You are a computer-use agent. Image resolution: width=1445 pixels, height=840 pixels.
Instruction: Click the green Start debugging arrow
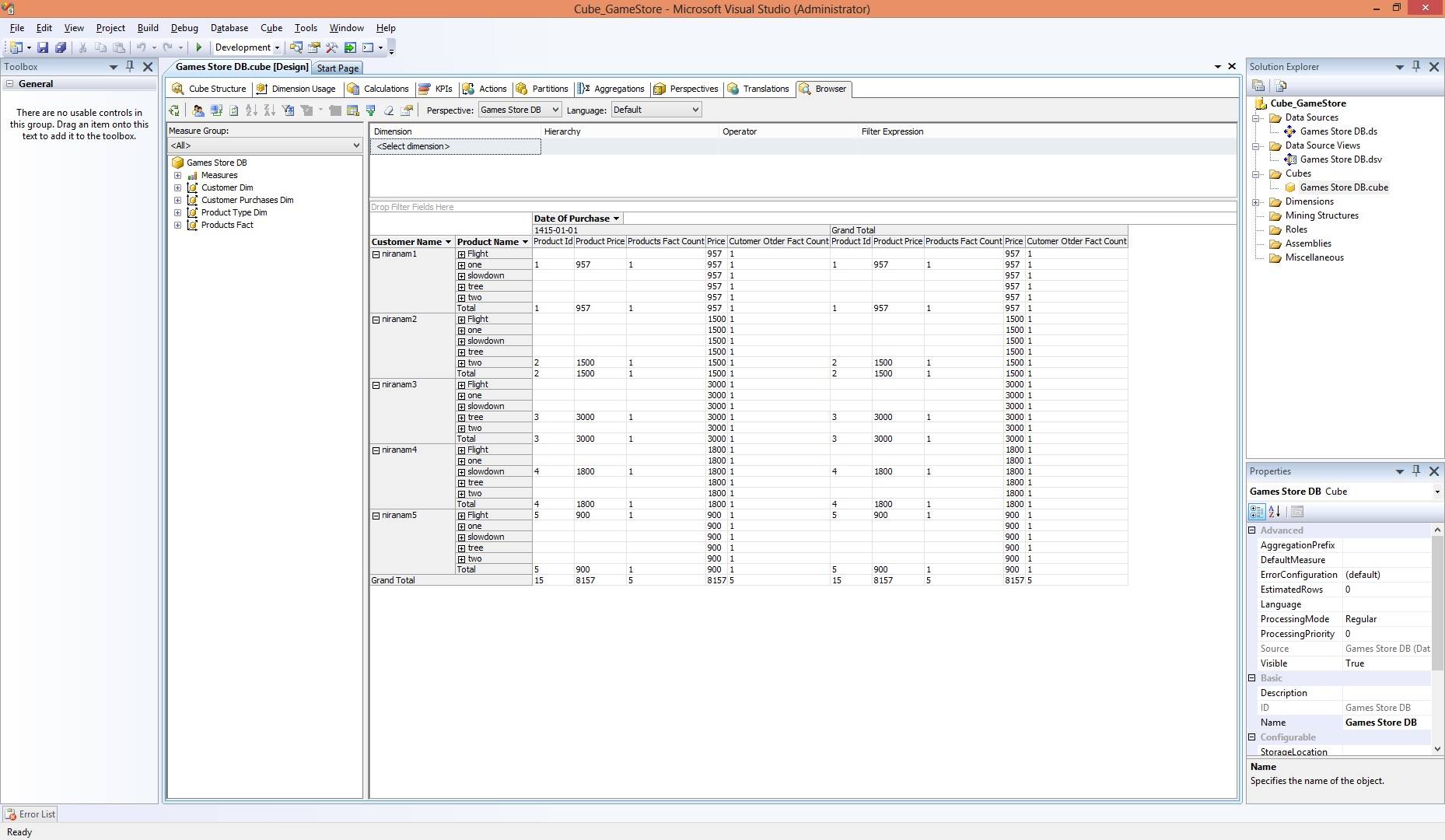199,47
